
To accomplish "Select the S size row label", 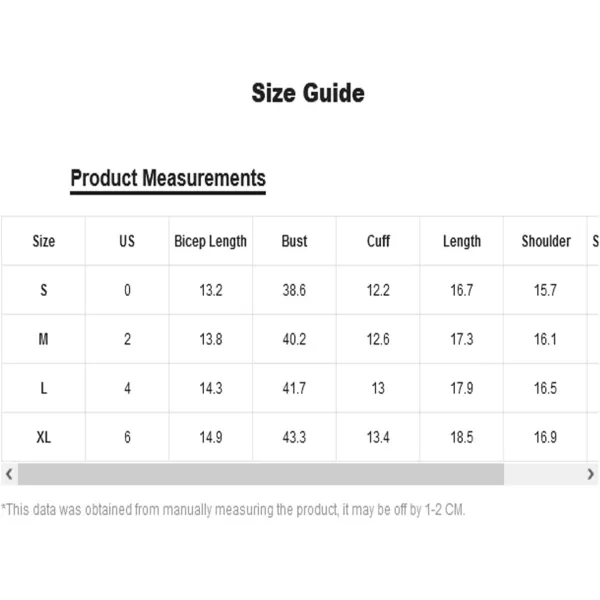I will click(44, 290).
